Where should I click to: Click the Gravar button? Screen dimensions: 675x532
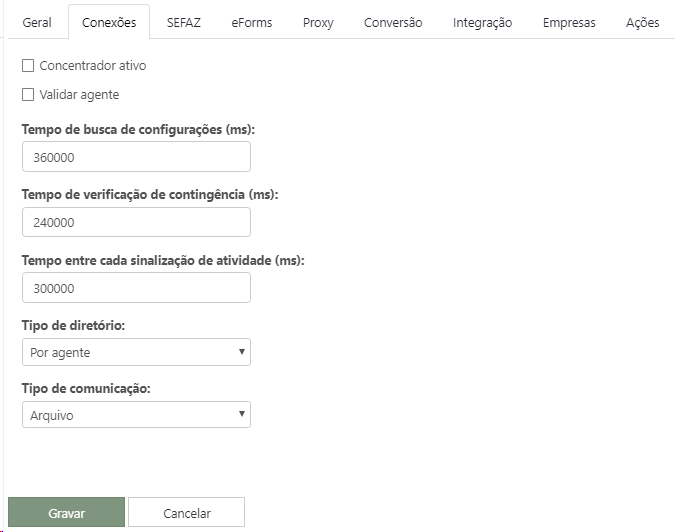tap(66, 513)
